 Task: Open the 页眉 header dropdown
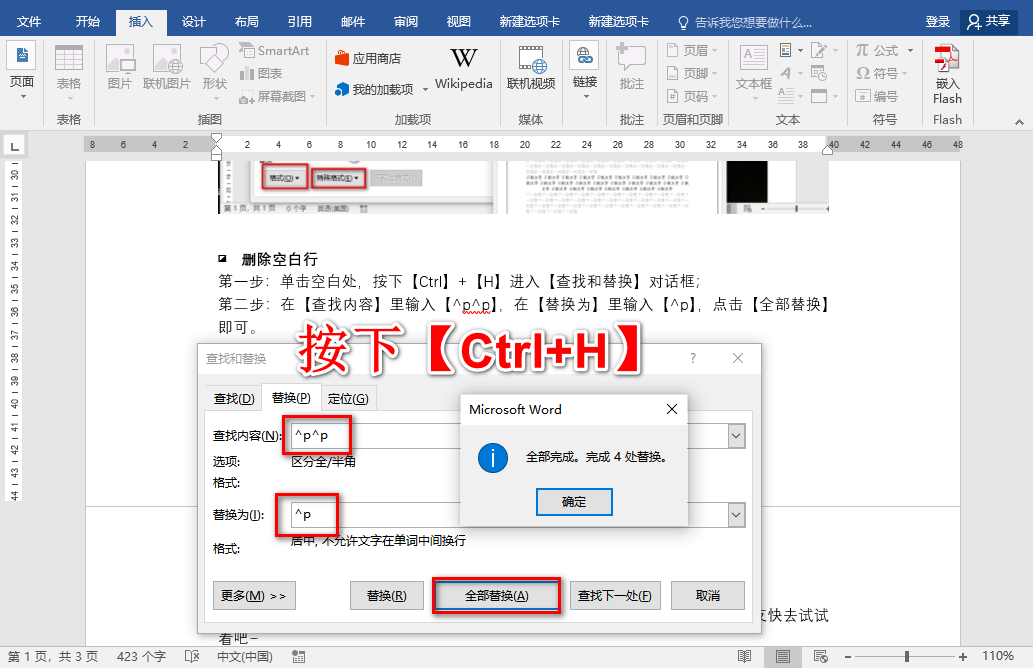tap(692, 51)
